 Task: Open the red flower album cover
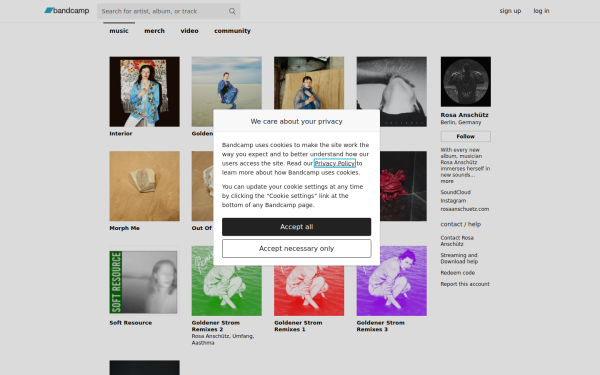(x=403, y=186)
